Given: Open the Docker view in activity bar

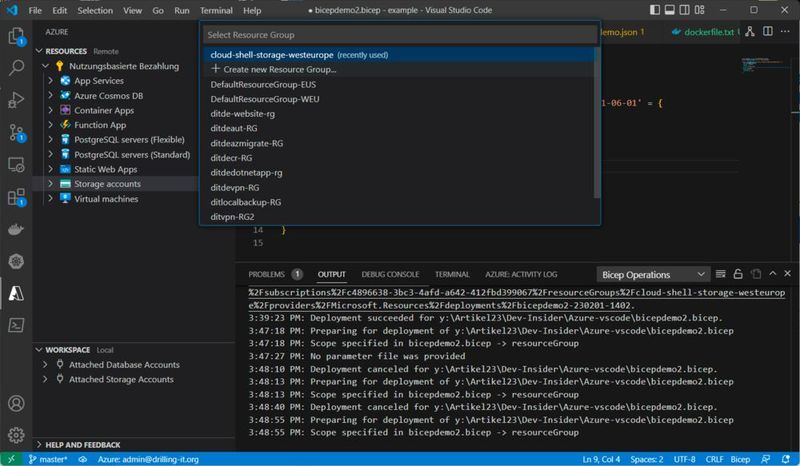Looking at the screenshot, I should (16, 229).
